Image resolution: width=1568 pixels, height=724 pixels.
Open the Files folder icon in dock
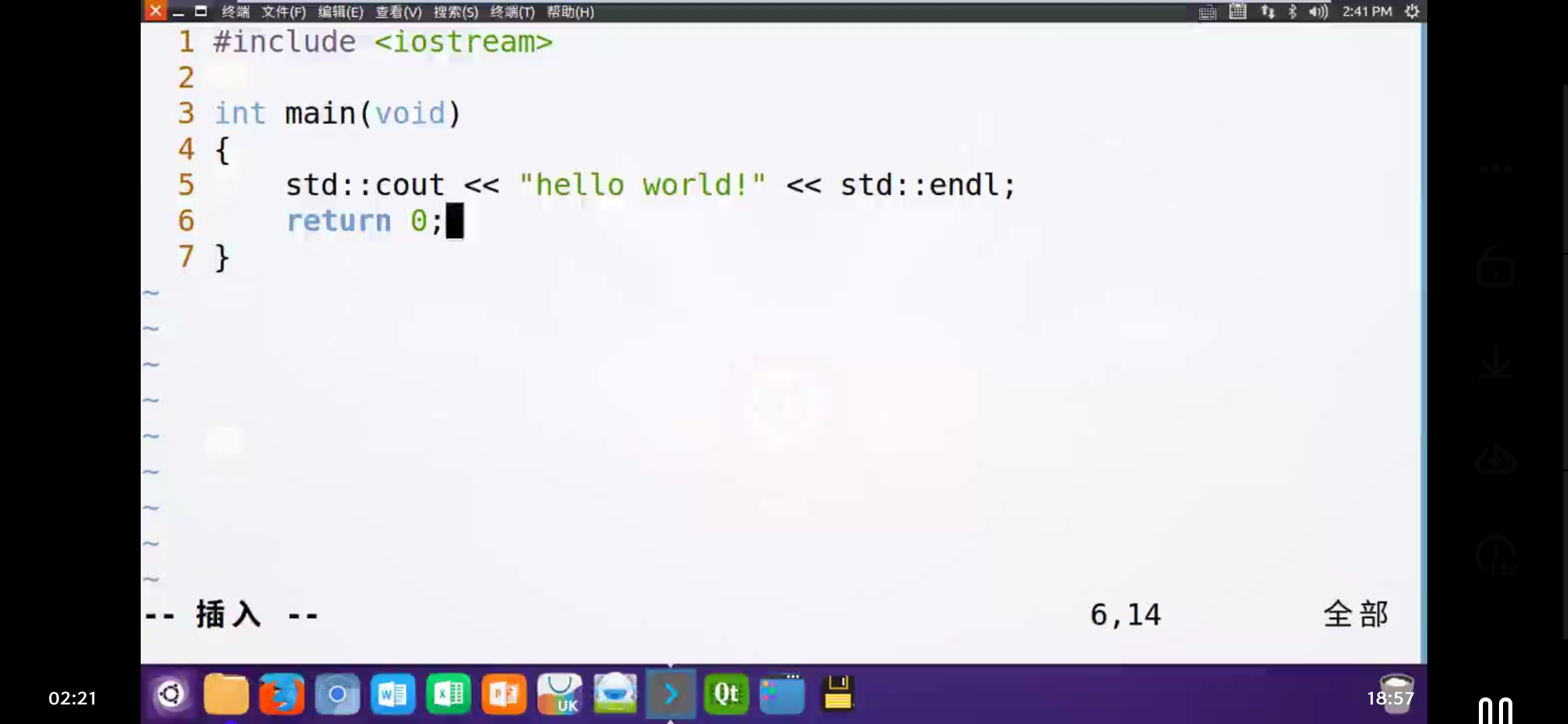tap(226, 695)
